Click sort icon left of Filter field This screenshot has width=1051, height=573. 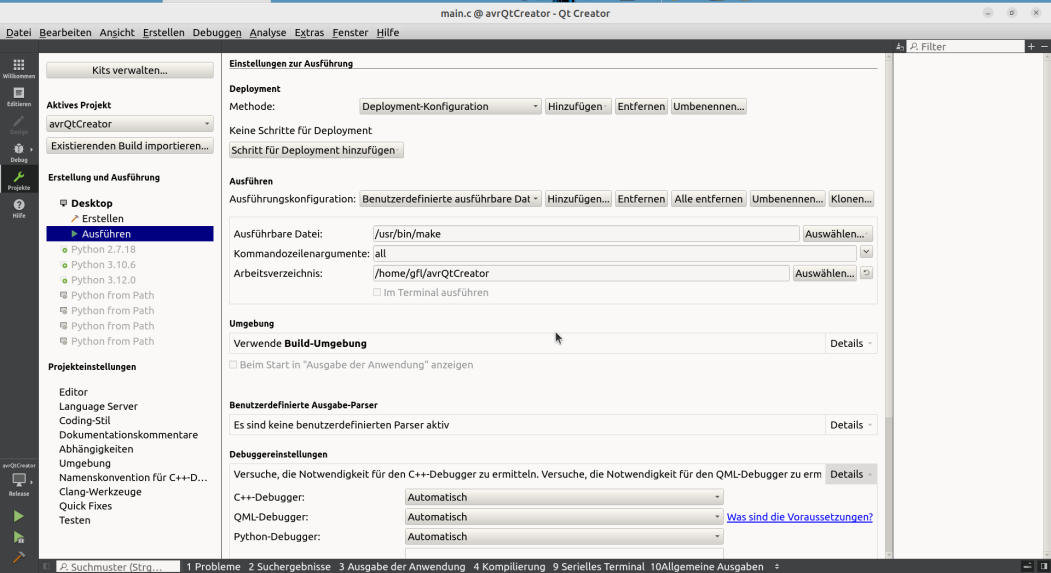(900, 46)
